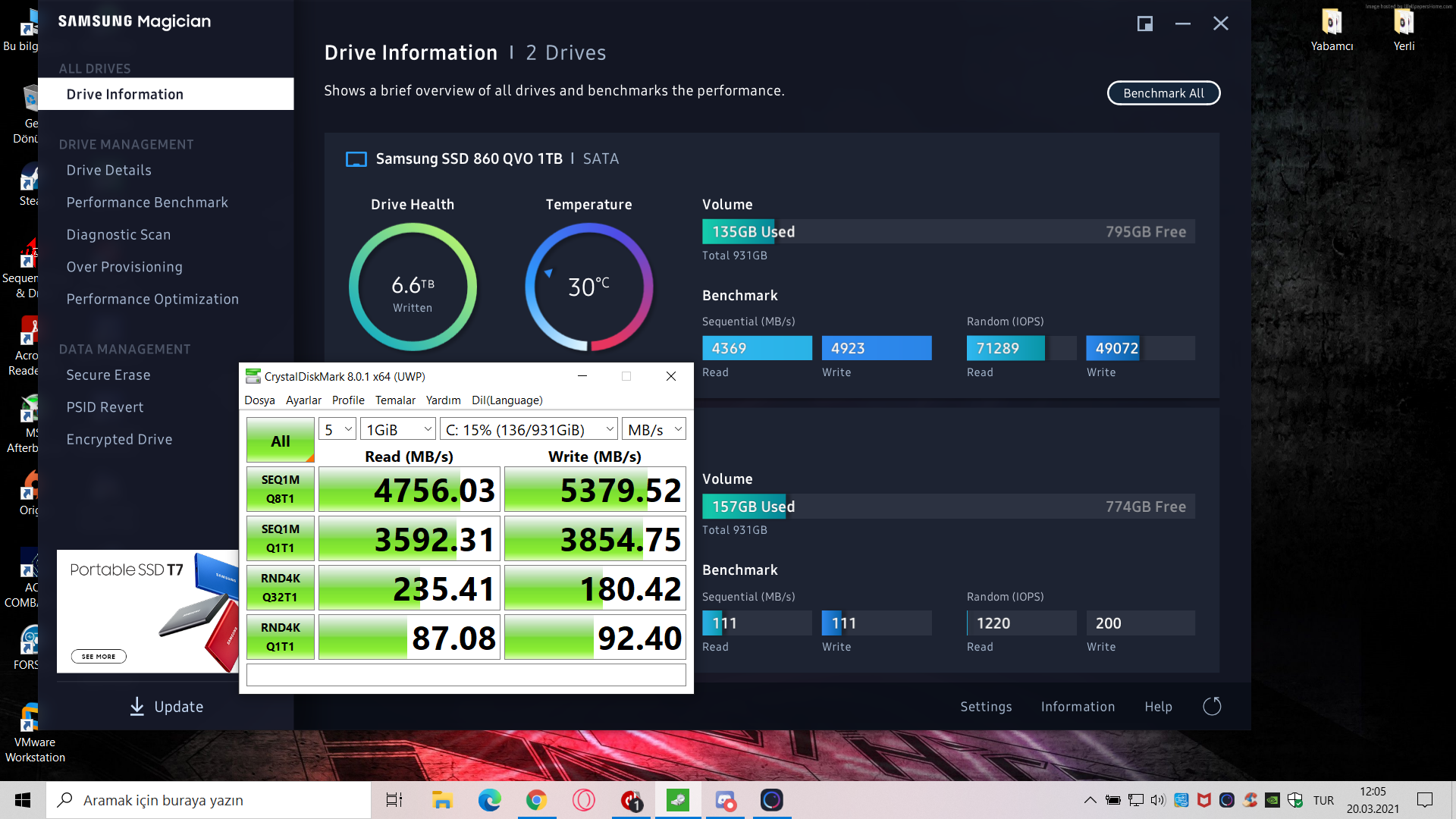
Task: Click the Samsung Magician compact mode icon
Action: point(1144,24)
